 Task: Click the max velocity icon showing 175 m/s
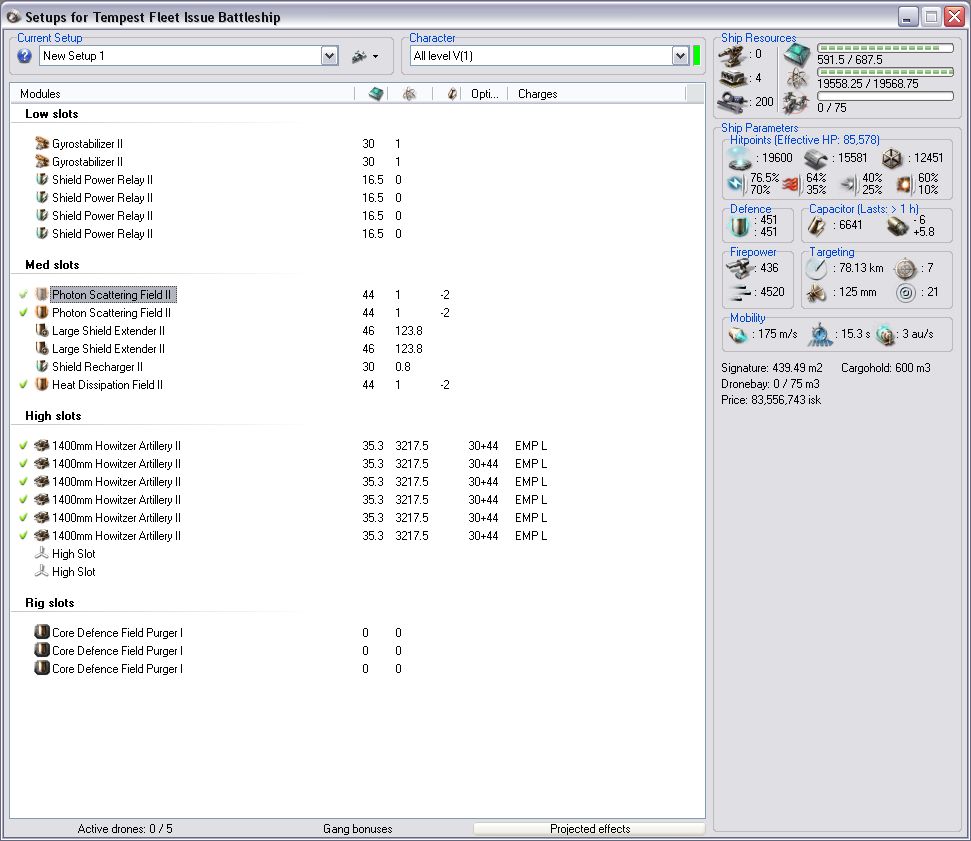[x=738, y=334]
